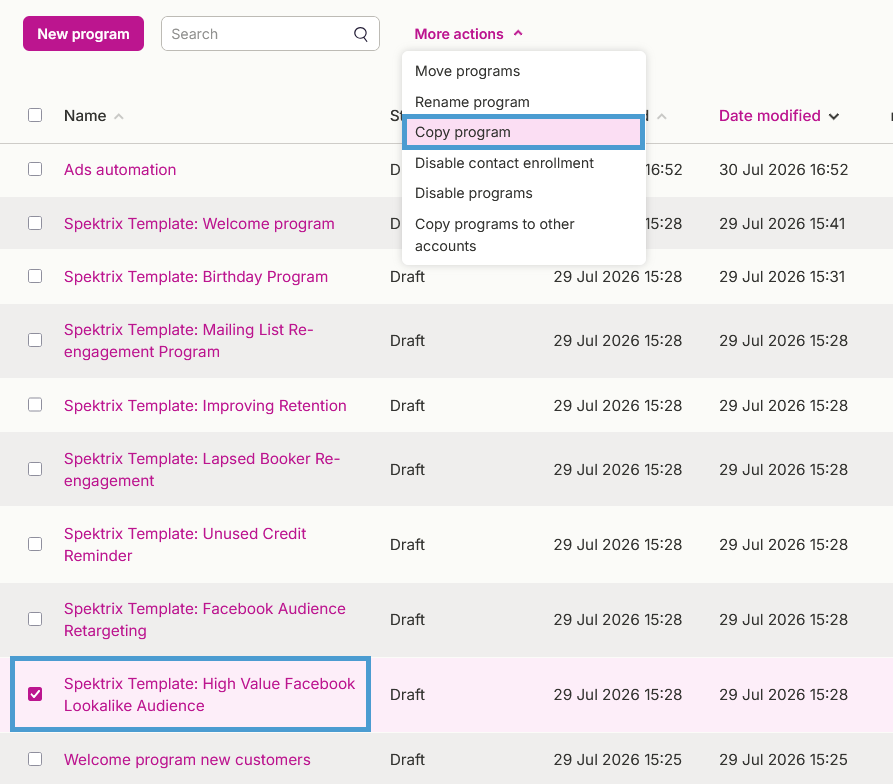Choose Rename program menu item
The image size is (893, 784).
[x=524, y=102]
